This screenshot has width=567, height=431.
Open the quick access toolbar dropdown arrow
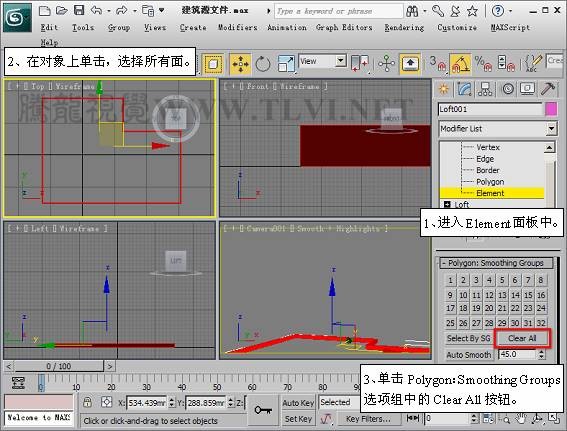tap(162, 10)
